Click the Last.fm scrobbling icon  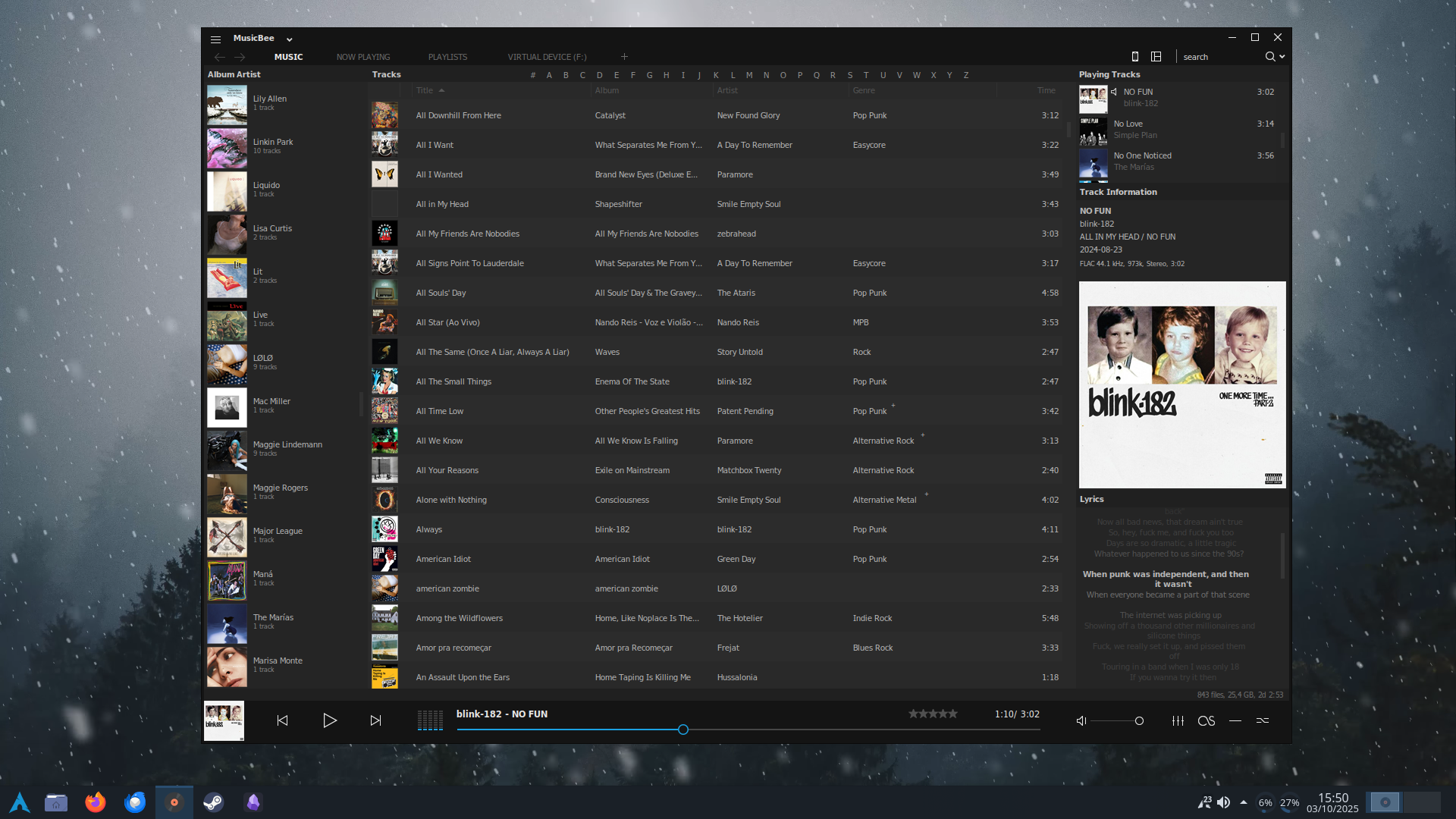click(x=1207, y=721)
